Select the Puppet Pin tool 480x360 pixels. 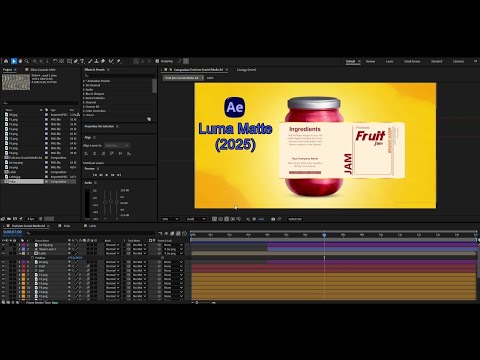(119, 61)
